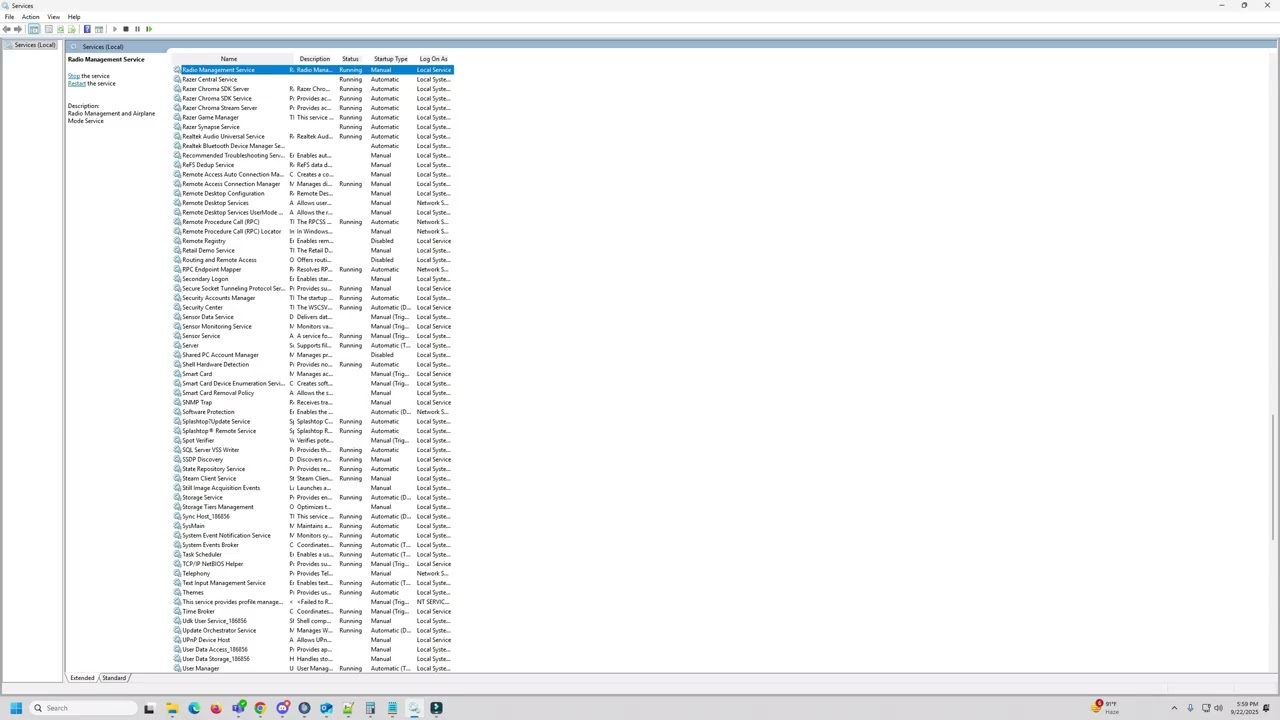Sort by the Log On As column header

pyautogui.click(x=433, y=59)
